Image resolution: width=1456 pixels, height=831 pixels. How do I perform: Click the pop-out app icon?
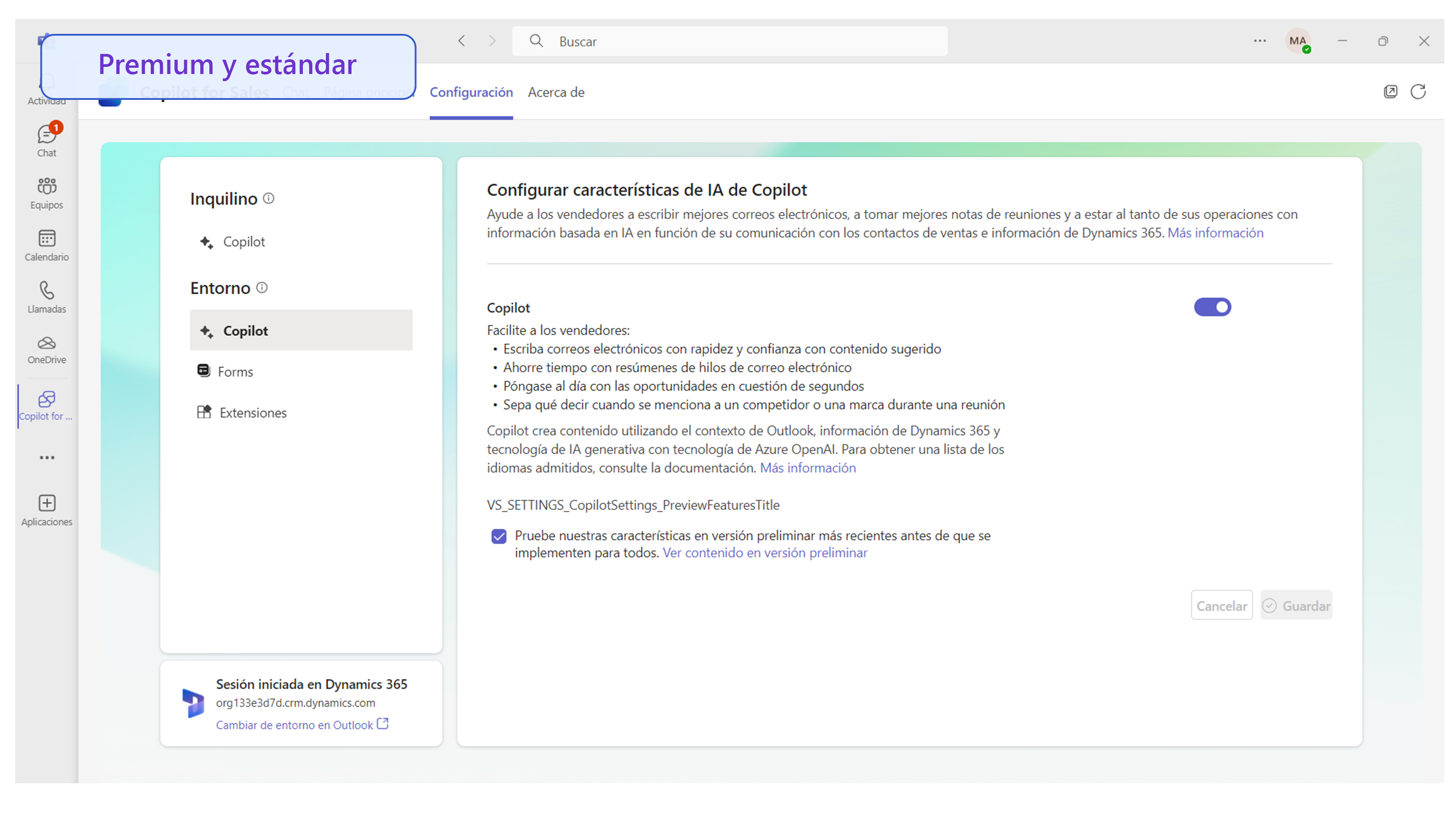1390,92
